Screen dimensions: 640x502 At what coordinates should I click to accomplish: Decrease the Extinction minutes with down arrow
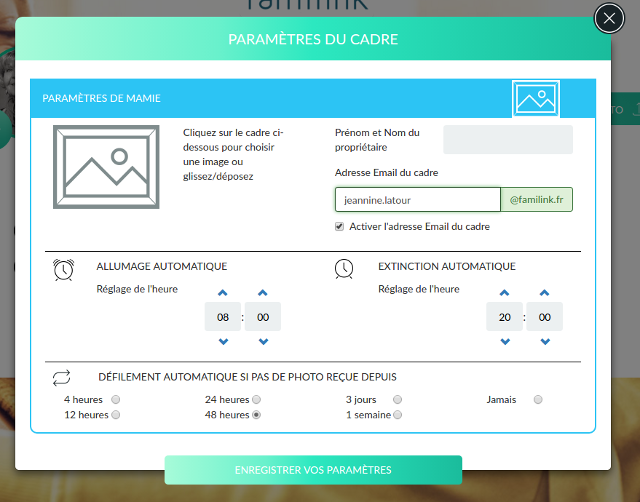point(545,342)
